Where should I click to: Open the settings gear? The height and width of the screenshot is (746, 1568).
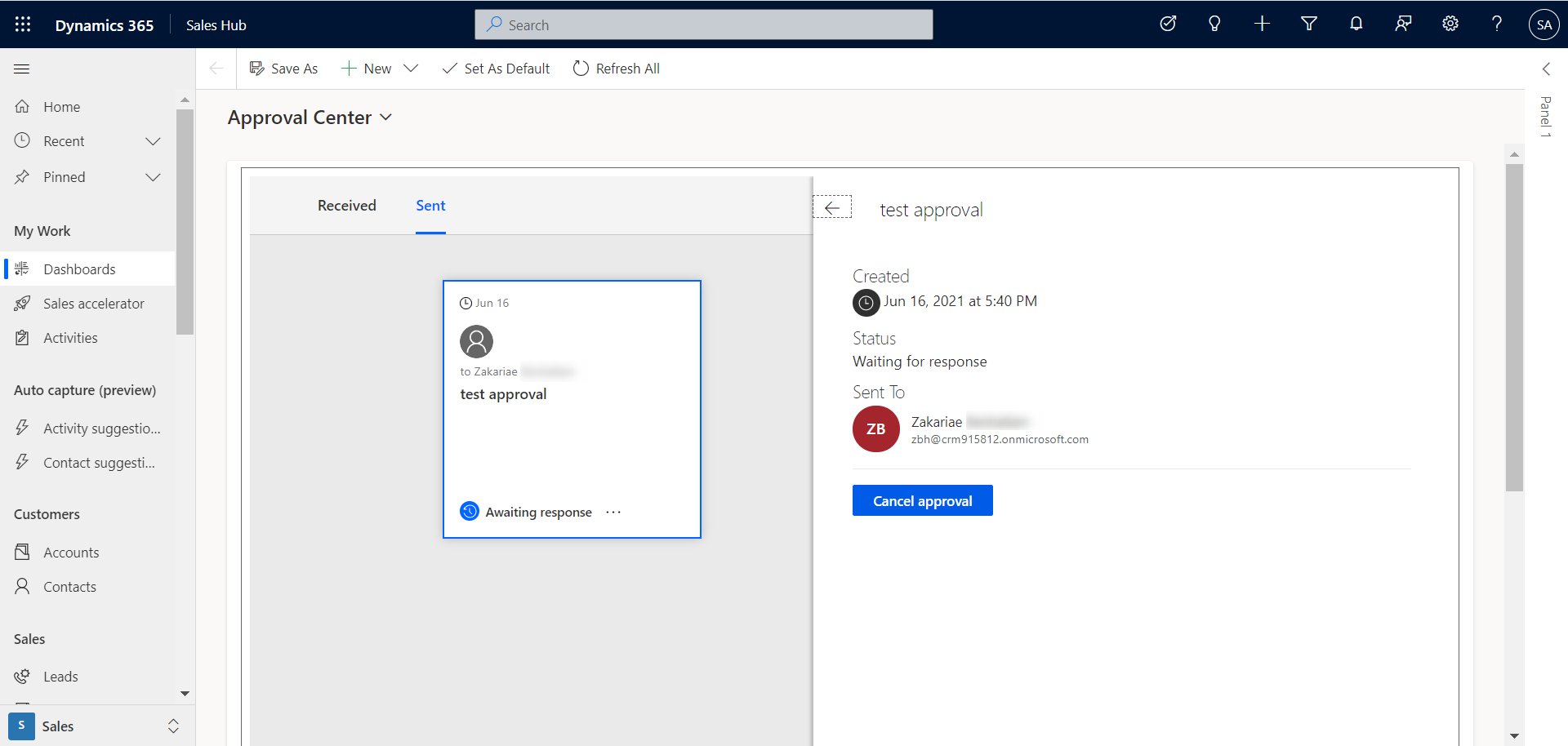pos(1450,24)
